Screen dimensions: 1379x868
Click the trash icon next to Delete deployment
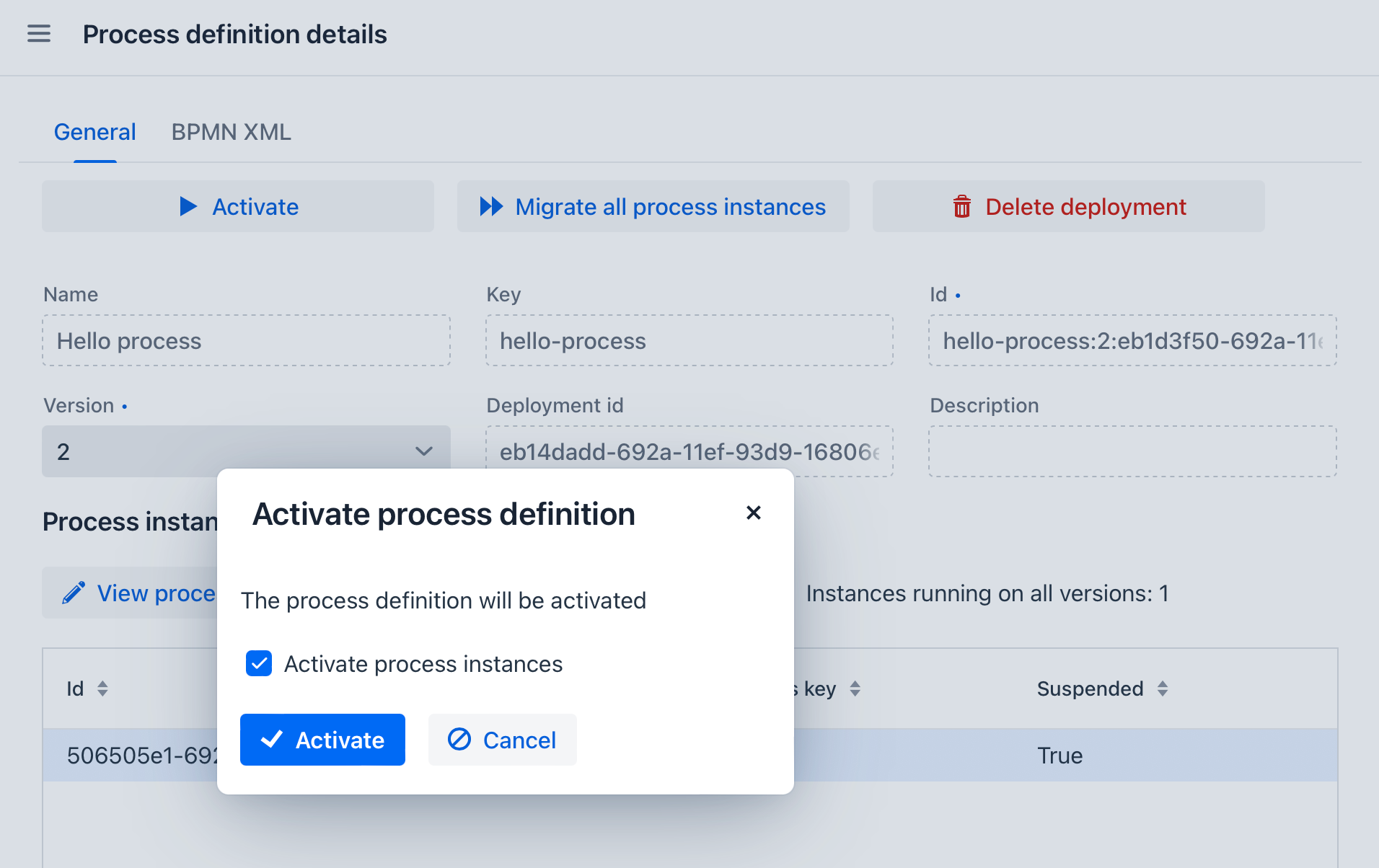coord(961,206)
